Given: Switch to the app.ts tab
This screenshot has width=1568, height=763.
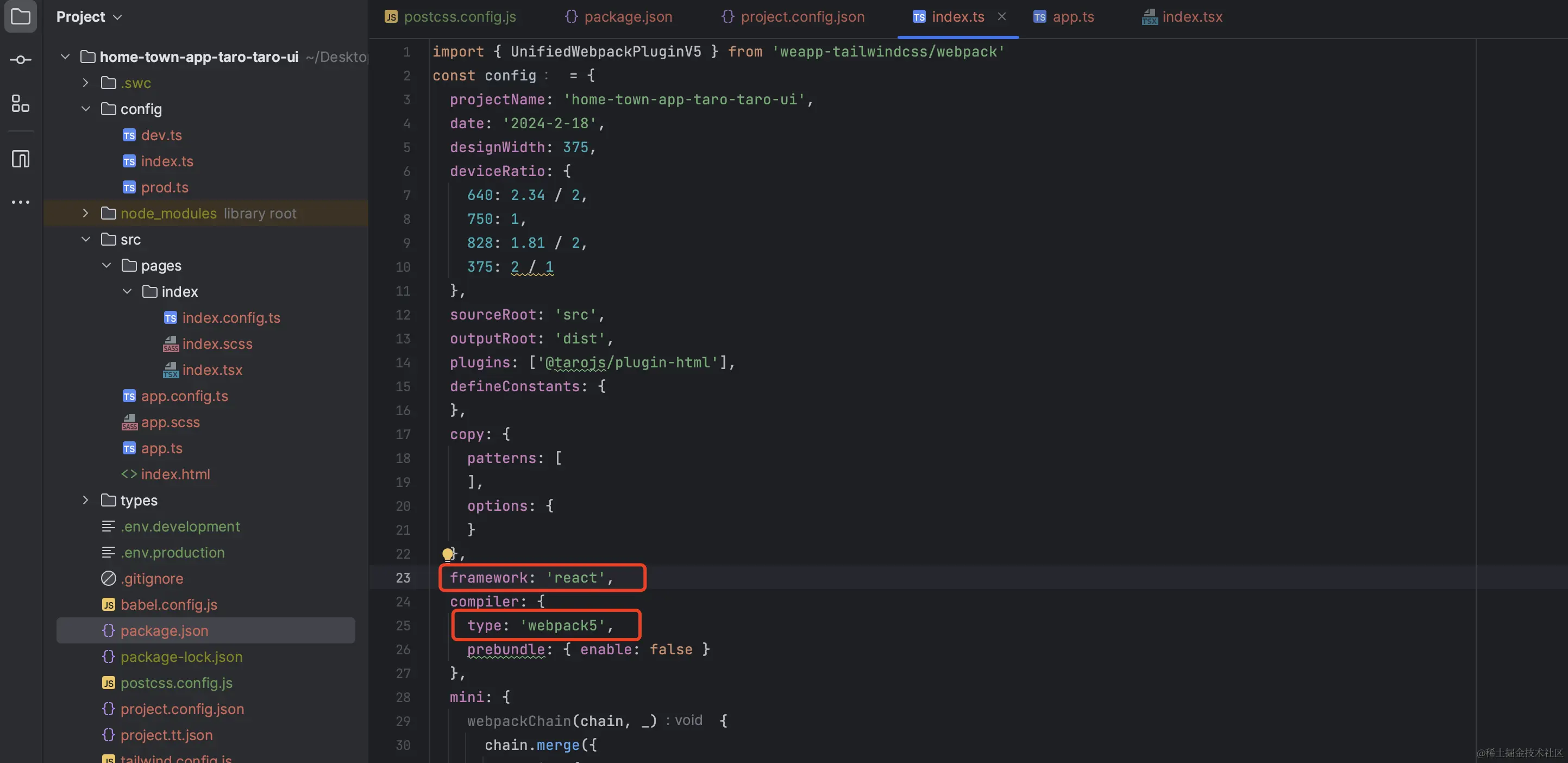Looking at the screenshot, I should click(1073, 16).
